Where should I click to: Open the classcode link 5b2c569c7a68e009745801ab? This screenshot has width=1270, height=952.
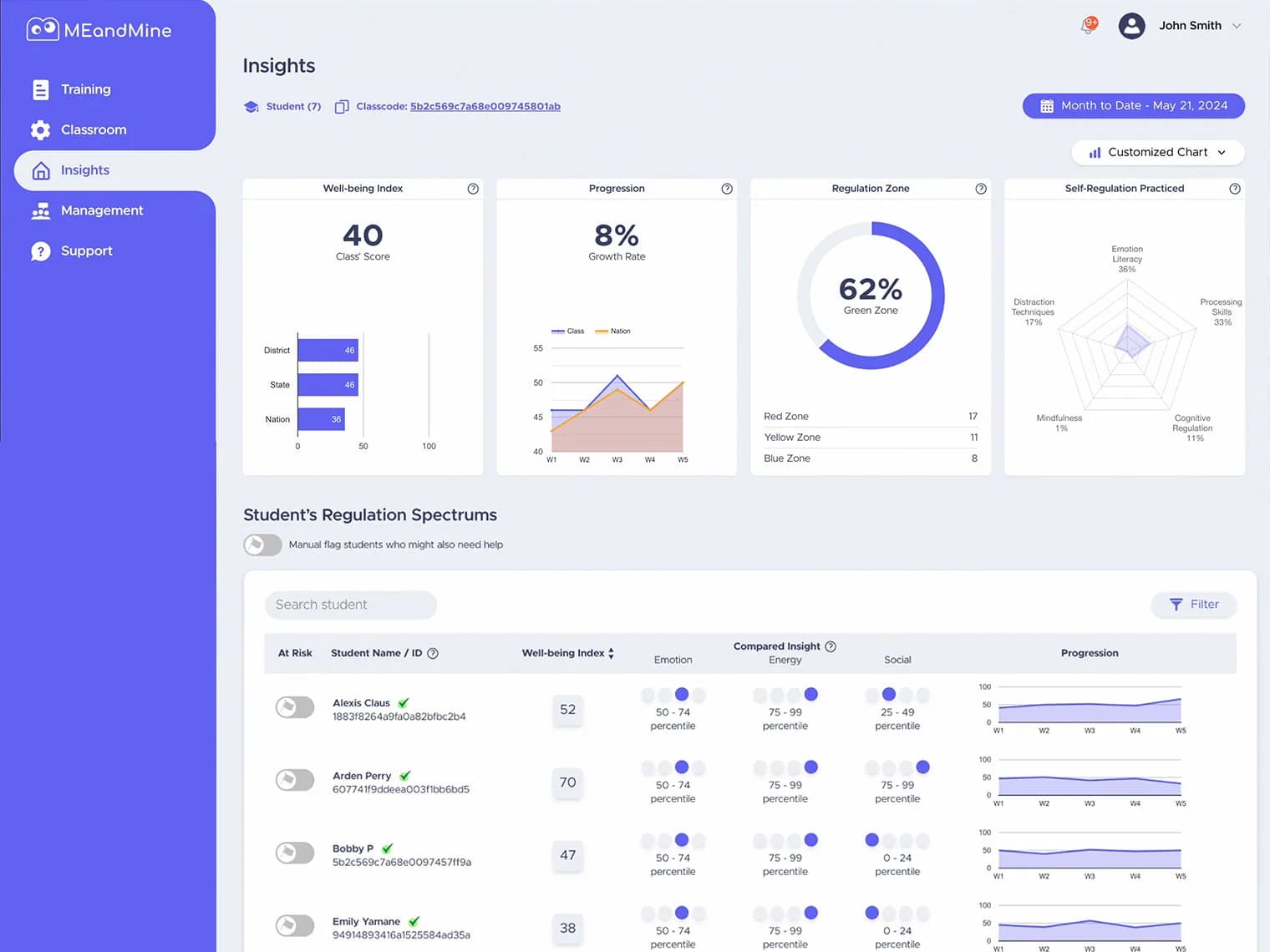pos(485,107)
